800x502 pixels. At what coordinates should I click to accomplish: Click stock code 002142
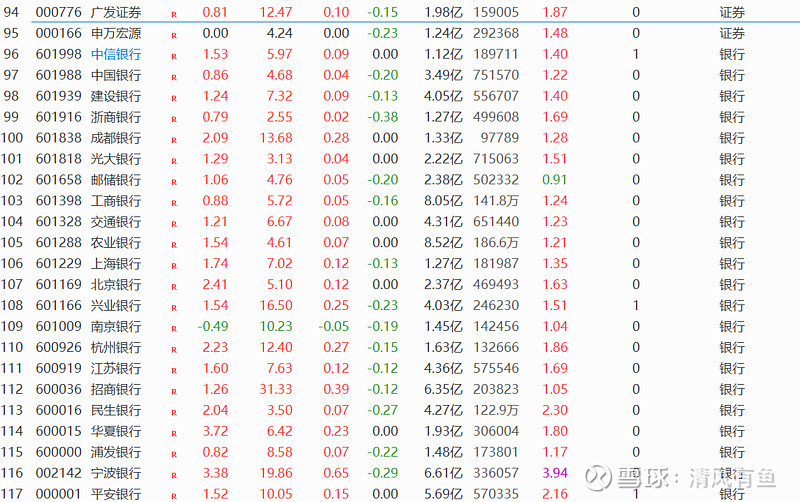(x=59, y=473)
